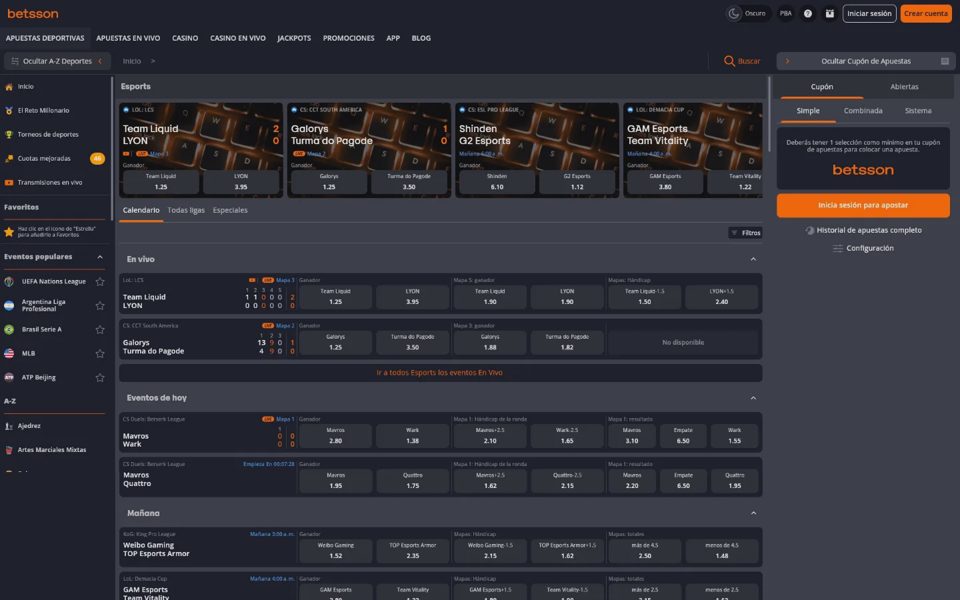The image size is (960, 600).
Task: Open the Apuestas en Vivo menu
Action: click(128, 38)
